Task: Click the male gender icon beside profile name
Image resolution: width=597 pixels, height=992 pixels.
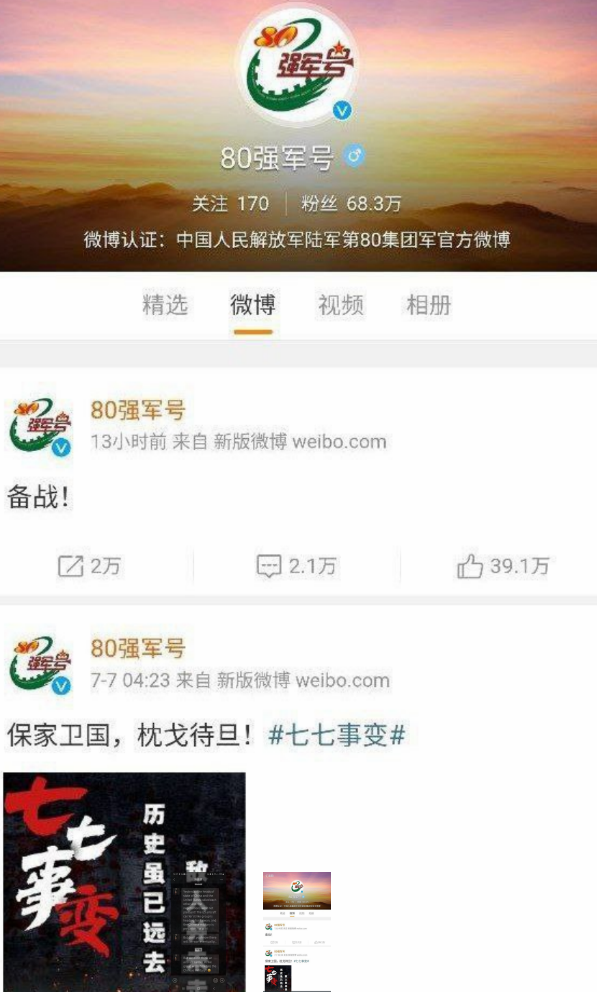Action: pos(354,155)
